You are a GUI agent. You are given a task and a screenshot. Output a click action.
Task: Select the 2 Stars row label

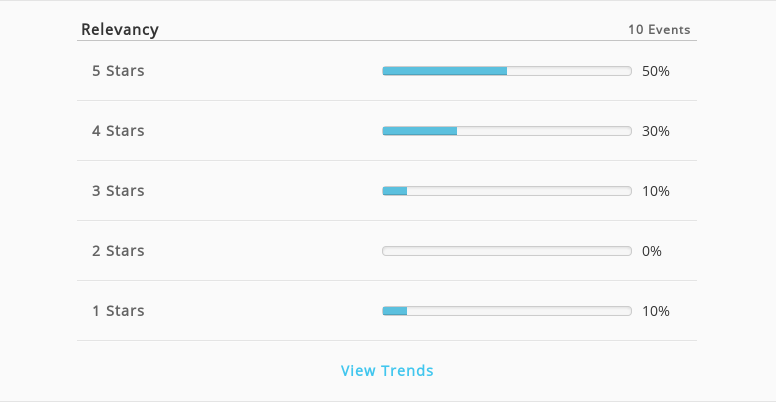click(x=118, y=251)
